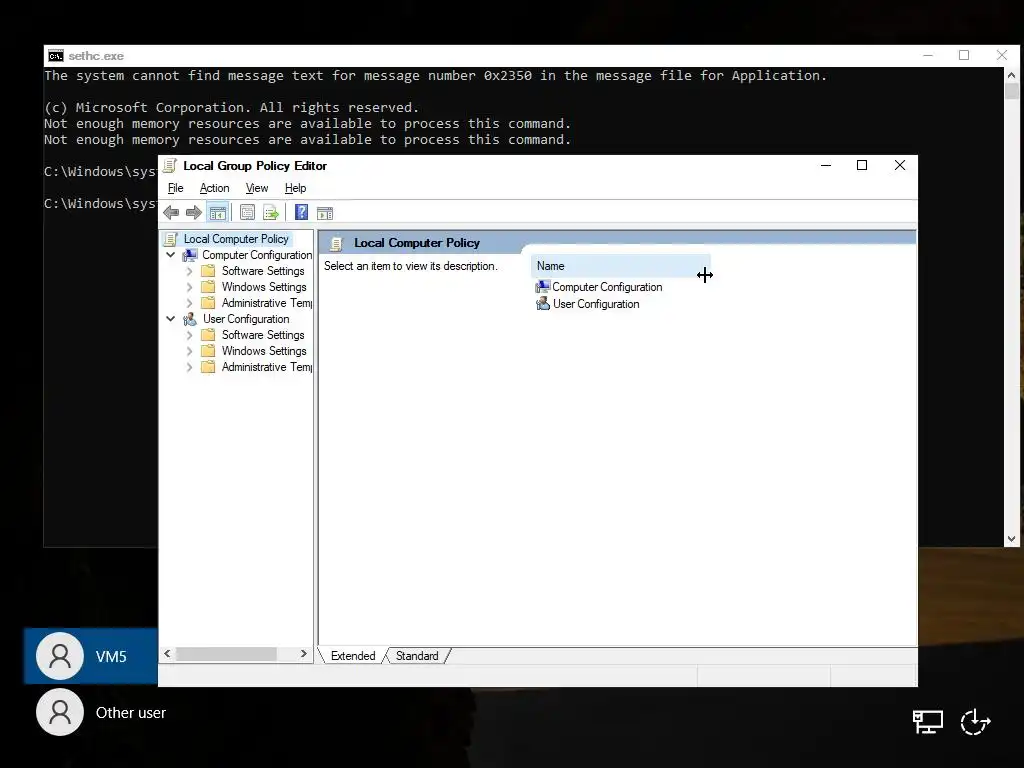Click the '(c) Microsoft Corporation. All rights reserved.' line
The image size is (1024, 768).
tap(231, 107)
